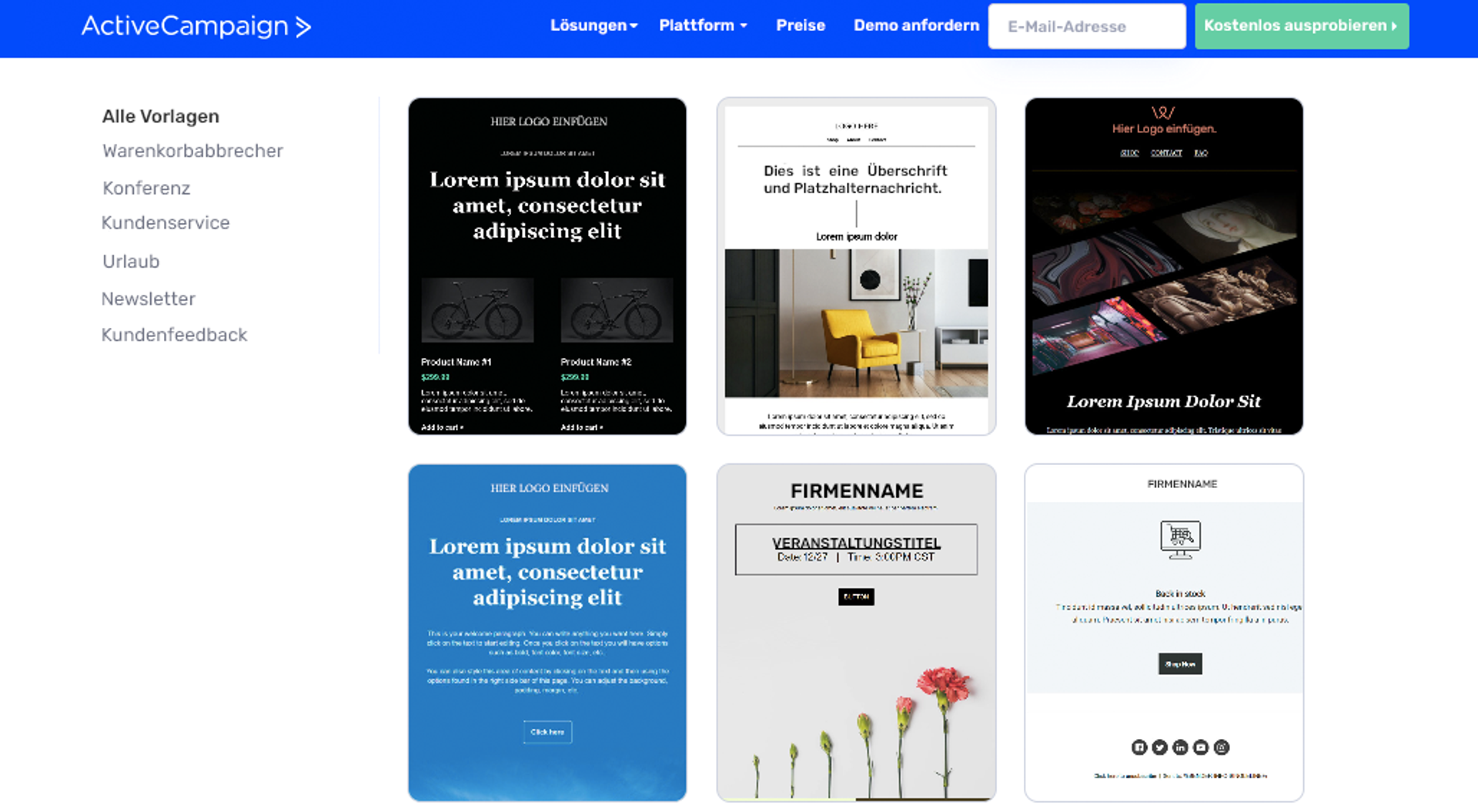Choose the Veranstaltungstitel flower template
1478x812 pixels.
click(x=856, y=633)
